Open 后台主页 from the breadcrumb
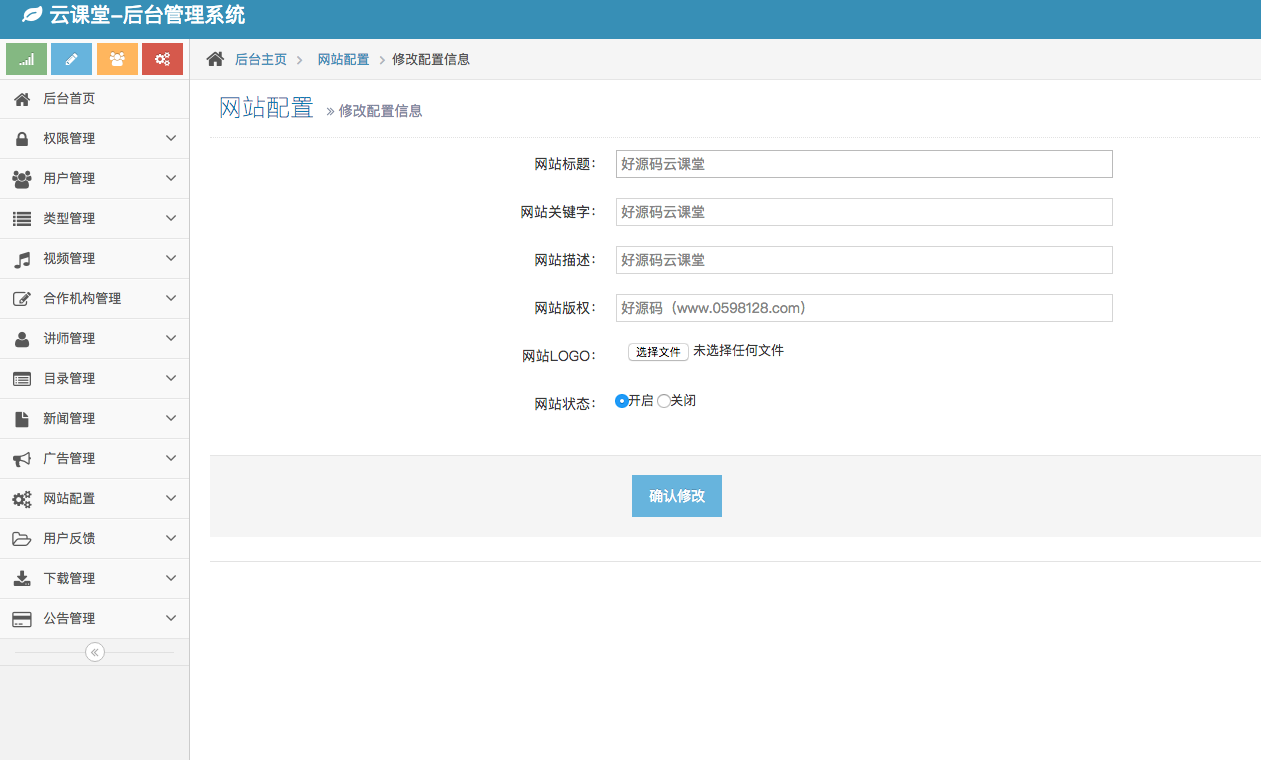The height and width of the screenshot is (760, 1261). coord(261,59)
